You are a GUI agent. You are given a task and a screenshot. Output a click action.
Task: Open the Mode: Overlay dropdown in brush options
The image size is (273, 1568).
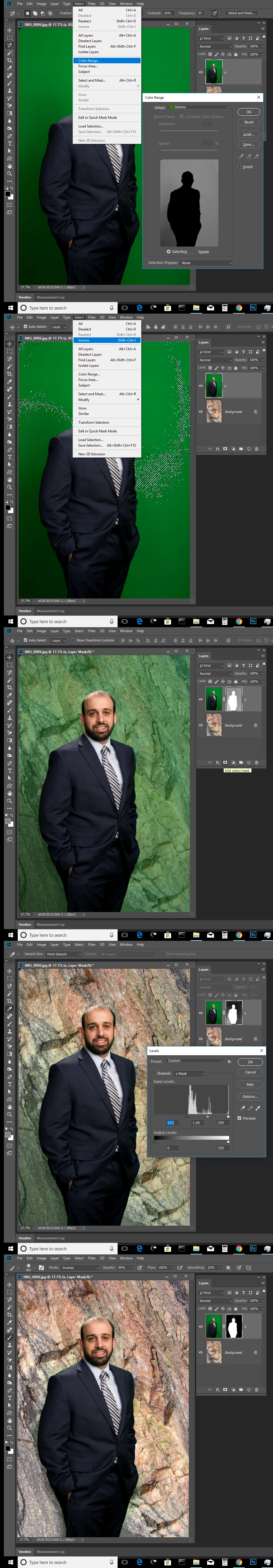pyautogui.click(x=80, y=1267)
